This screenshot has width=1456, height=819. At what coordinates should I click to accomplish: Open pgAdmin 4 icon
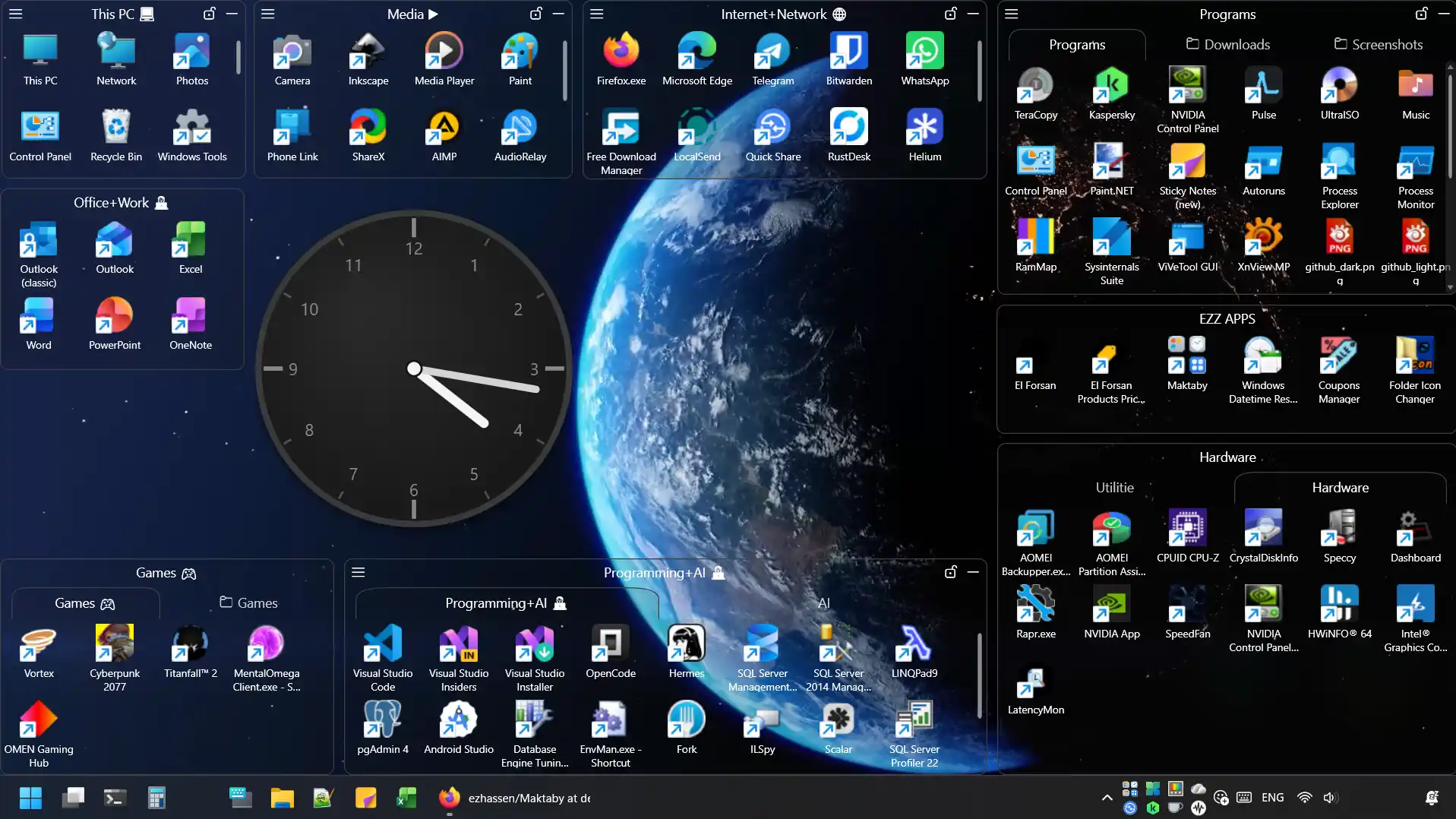[383, 728]
